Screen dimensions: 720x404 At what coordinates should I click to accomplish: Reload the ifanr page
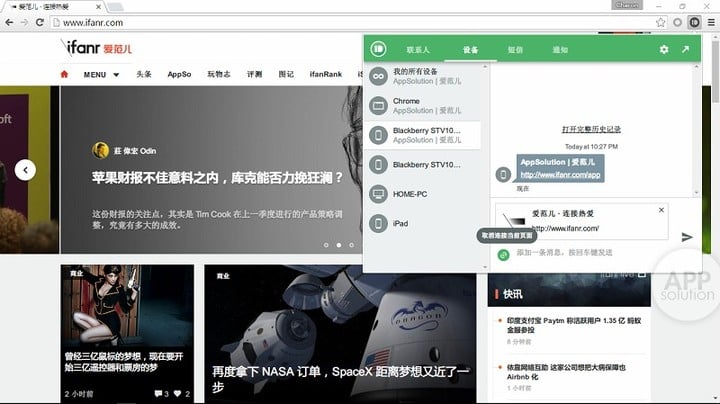[x=39, y=22]
